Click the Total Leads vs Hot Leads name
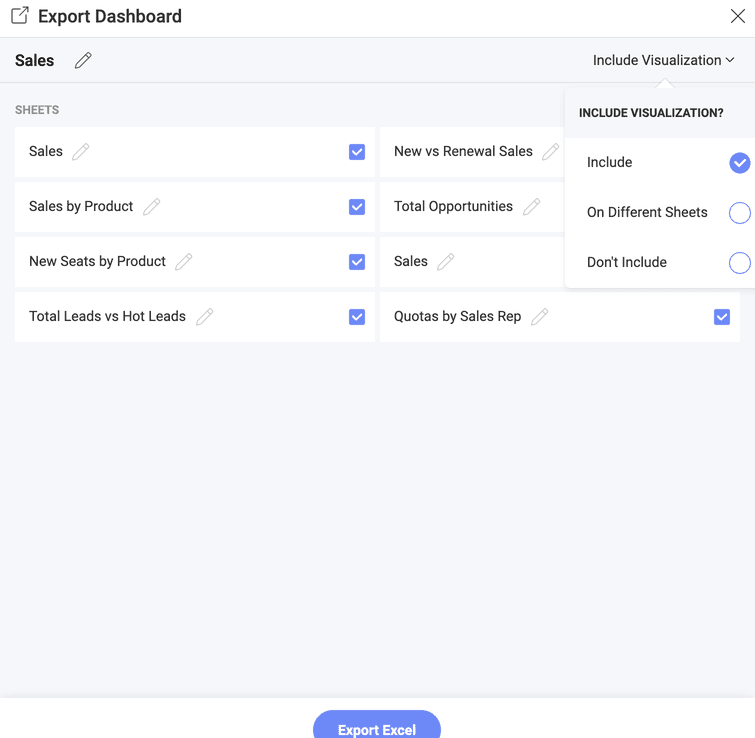This screenshot has width=755, height=738. pos(107,316)
